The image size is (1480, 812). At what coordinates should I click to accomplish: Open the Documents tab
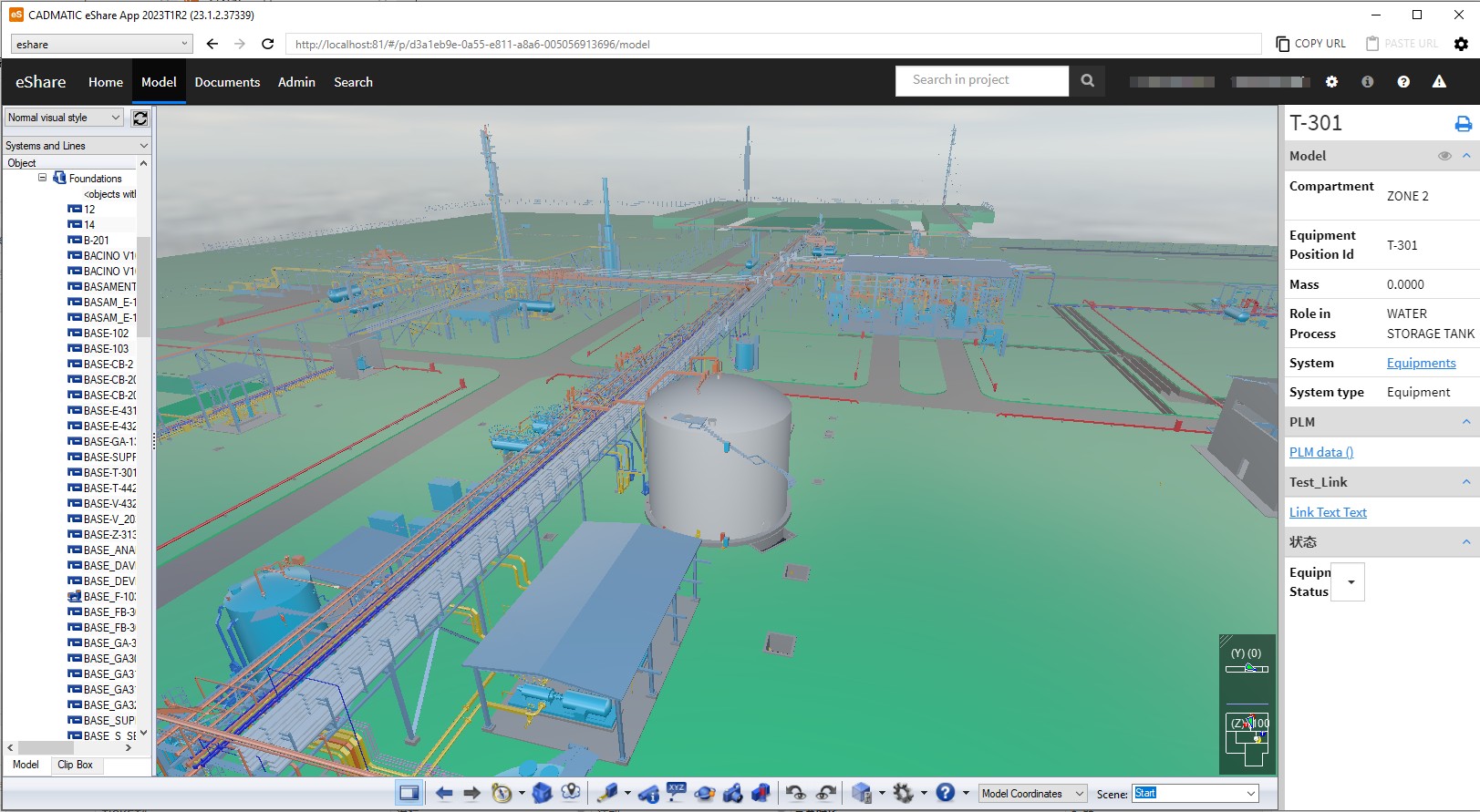pos(227,82)
